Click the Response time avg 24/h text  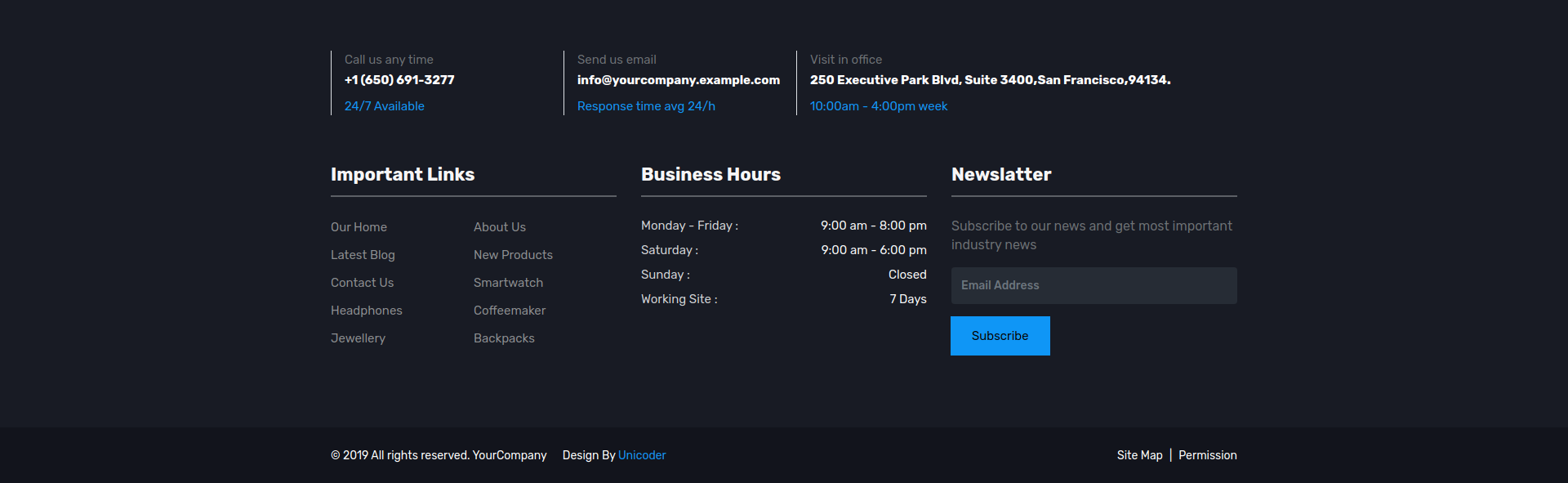point(646,106)
